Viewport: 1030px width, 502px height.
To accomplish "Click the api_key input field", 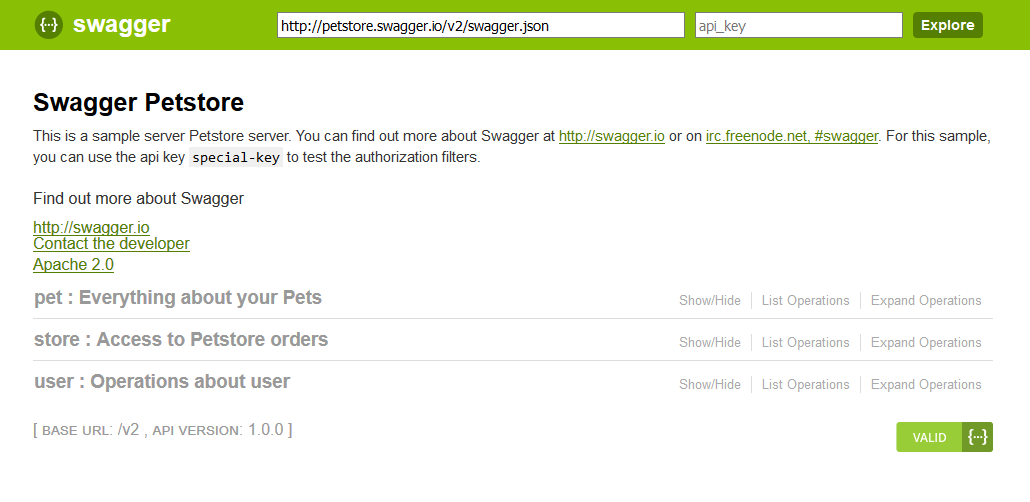I will pos(799,26).
